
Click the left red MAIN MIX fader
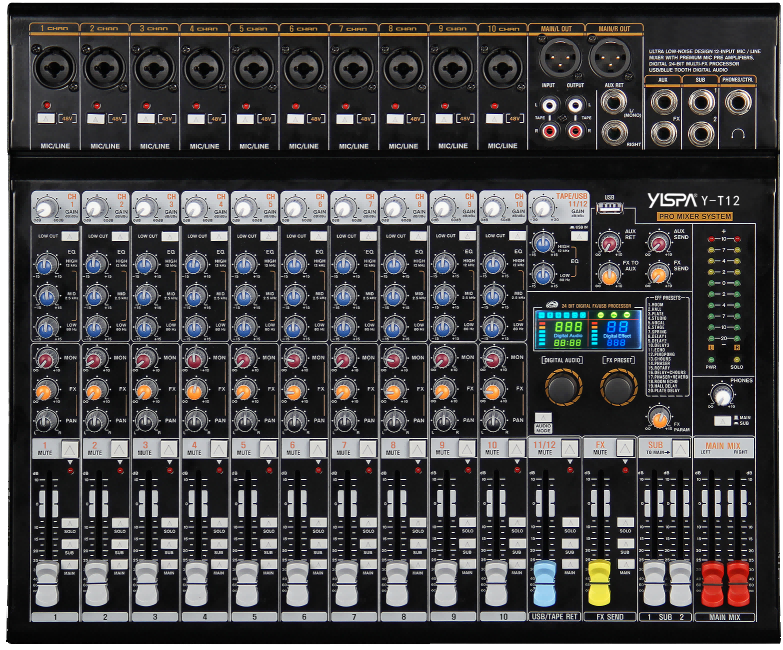[713, 584]
